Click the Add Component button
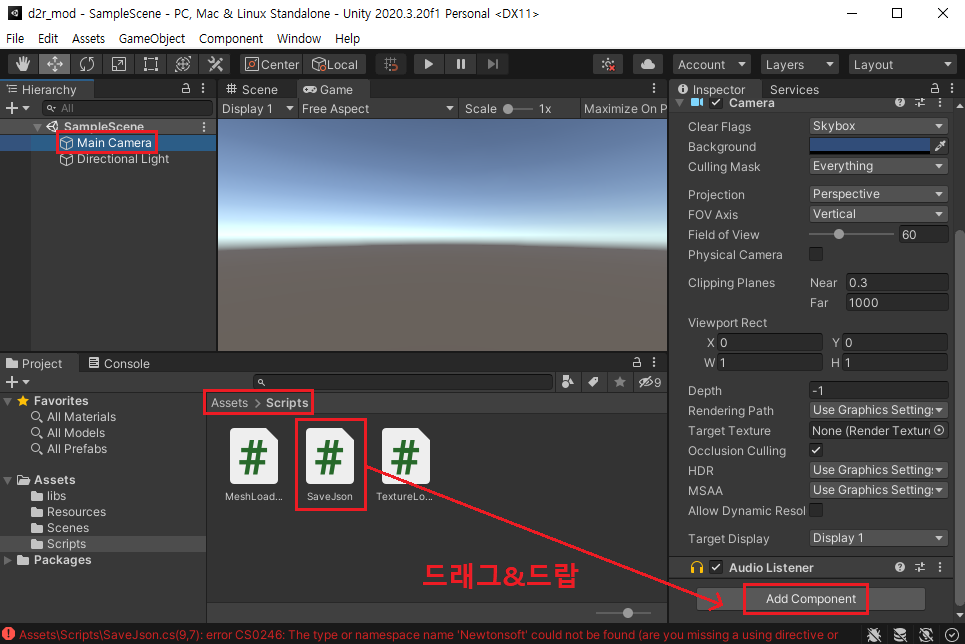This screenshot has height=644, width=965. point(811,598)
